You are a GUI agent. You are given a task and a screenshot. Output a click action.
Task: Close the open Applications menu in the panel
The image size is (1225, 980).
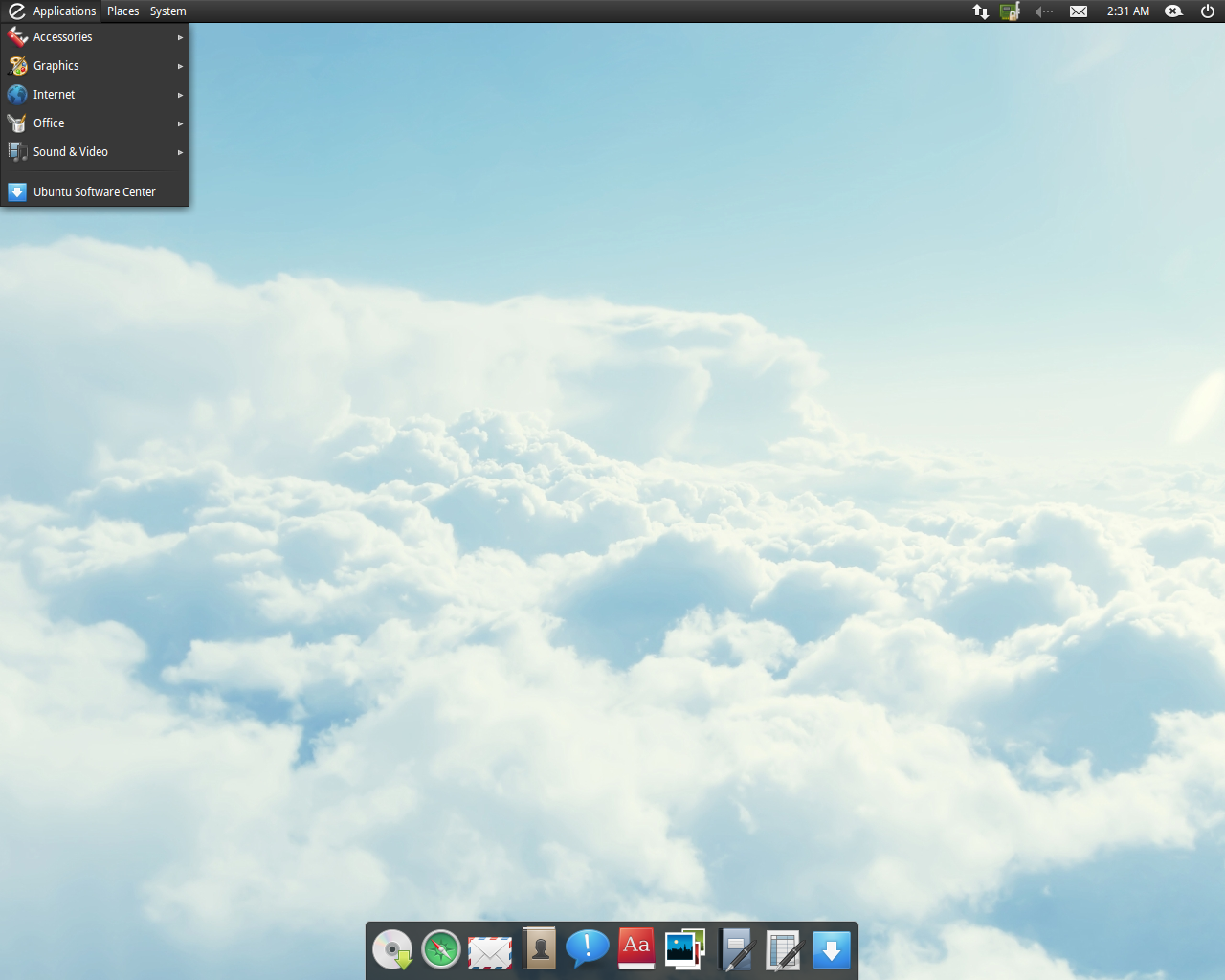(52, 11)
